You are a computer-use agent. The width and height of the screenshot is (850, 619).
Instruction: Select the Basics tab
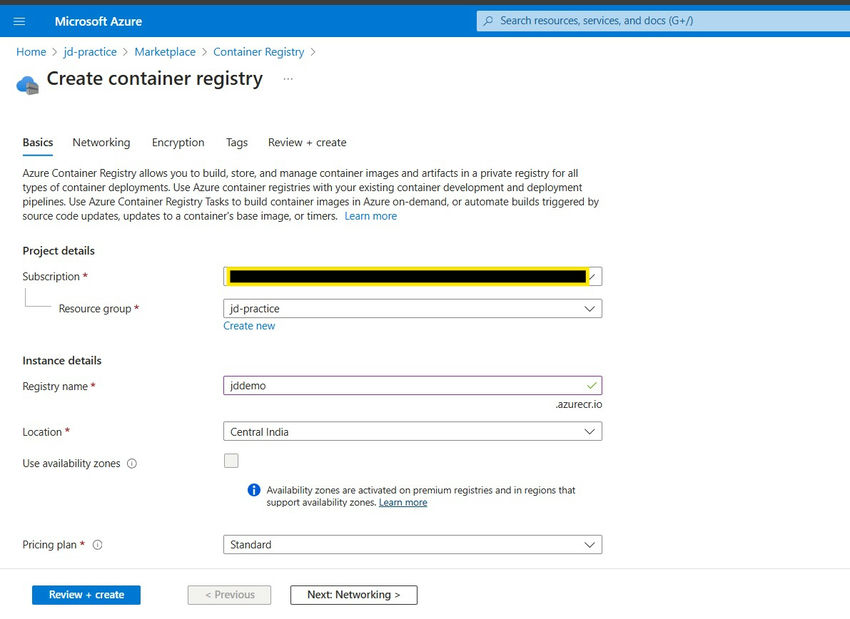(x=37, y=143)
